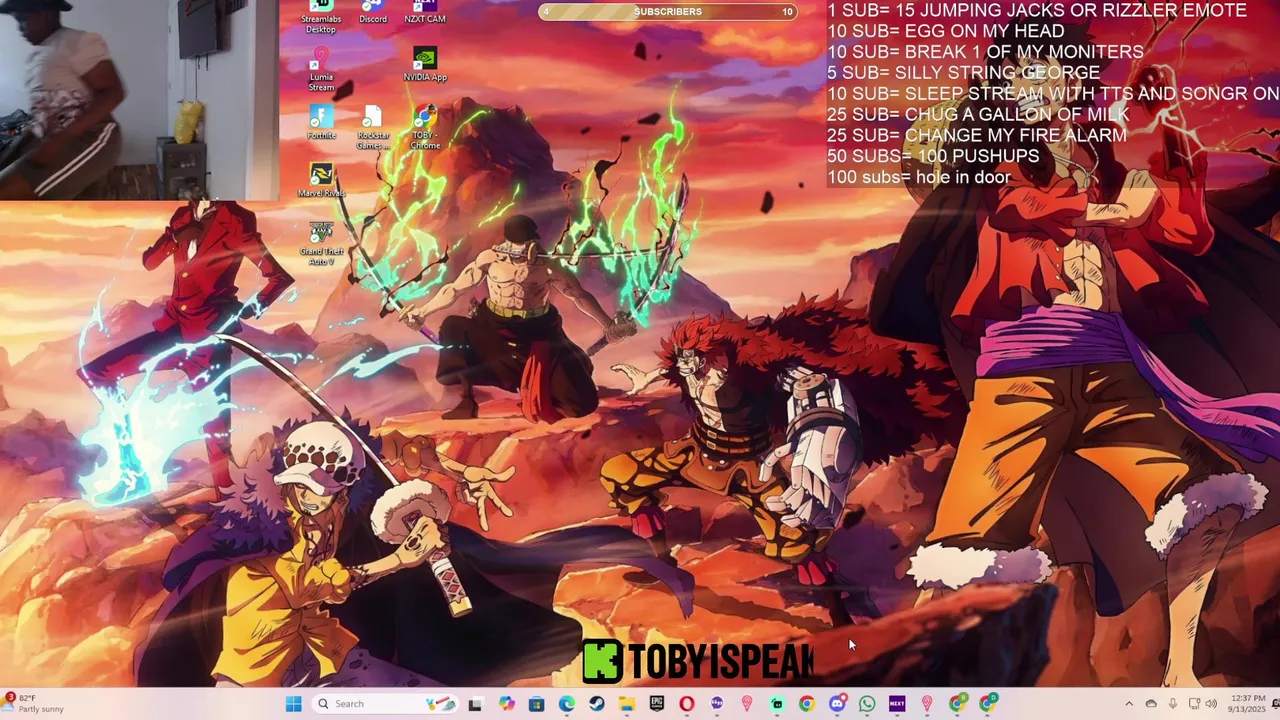Open Steam from the taskbar
The height and width of the screenshot is (720, 1280).
coord(597,704)
